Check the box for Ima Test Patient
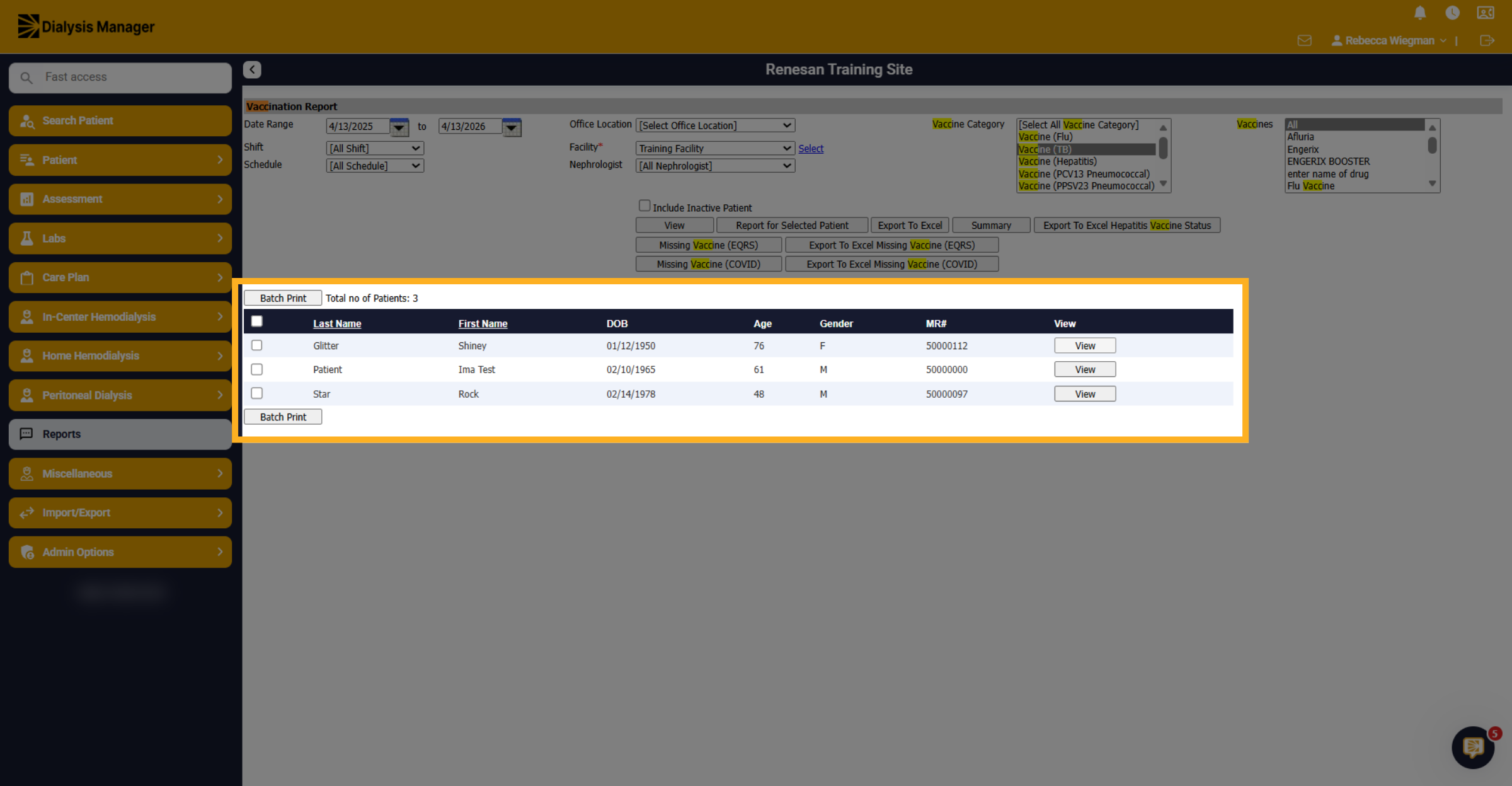This screenshot has width=1512, height=786. (256, 369)
